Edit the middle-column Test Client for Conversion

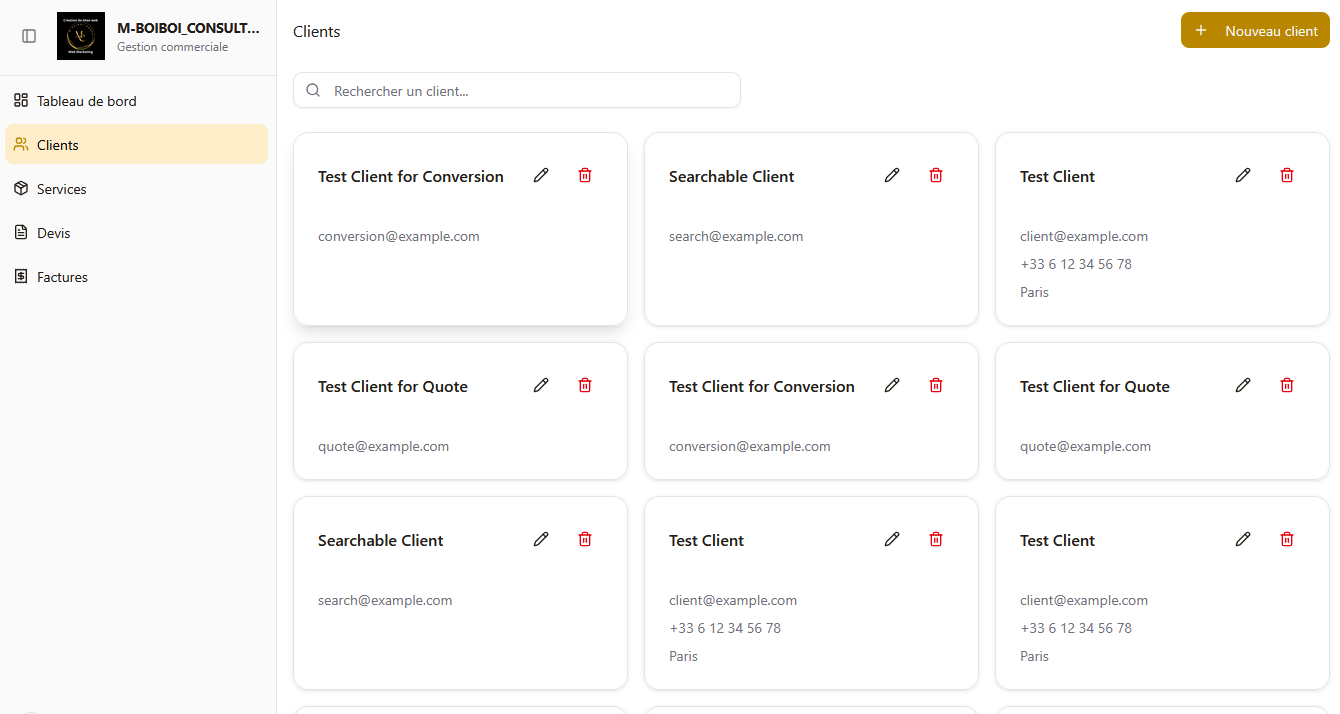click(892, 385)
